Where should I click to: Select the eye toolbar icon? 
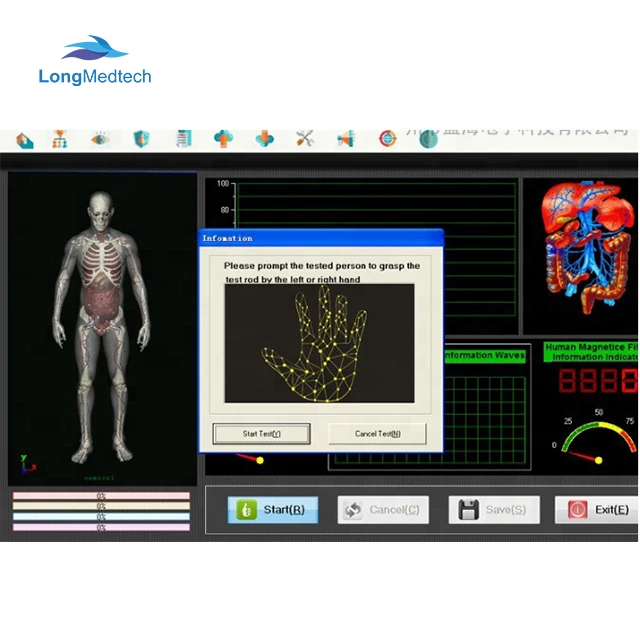pos(100,139)
